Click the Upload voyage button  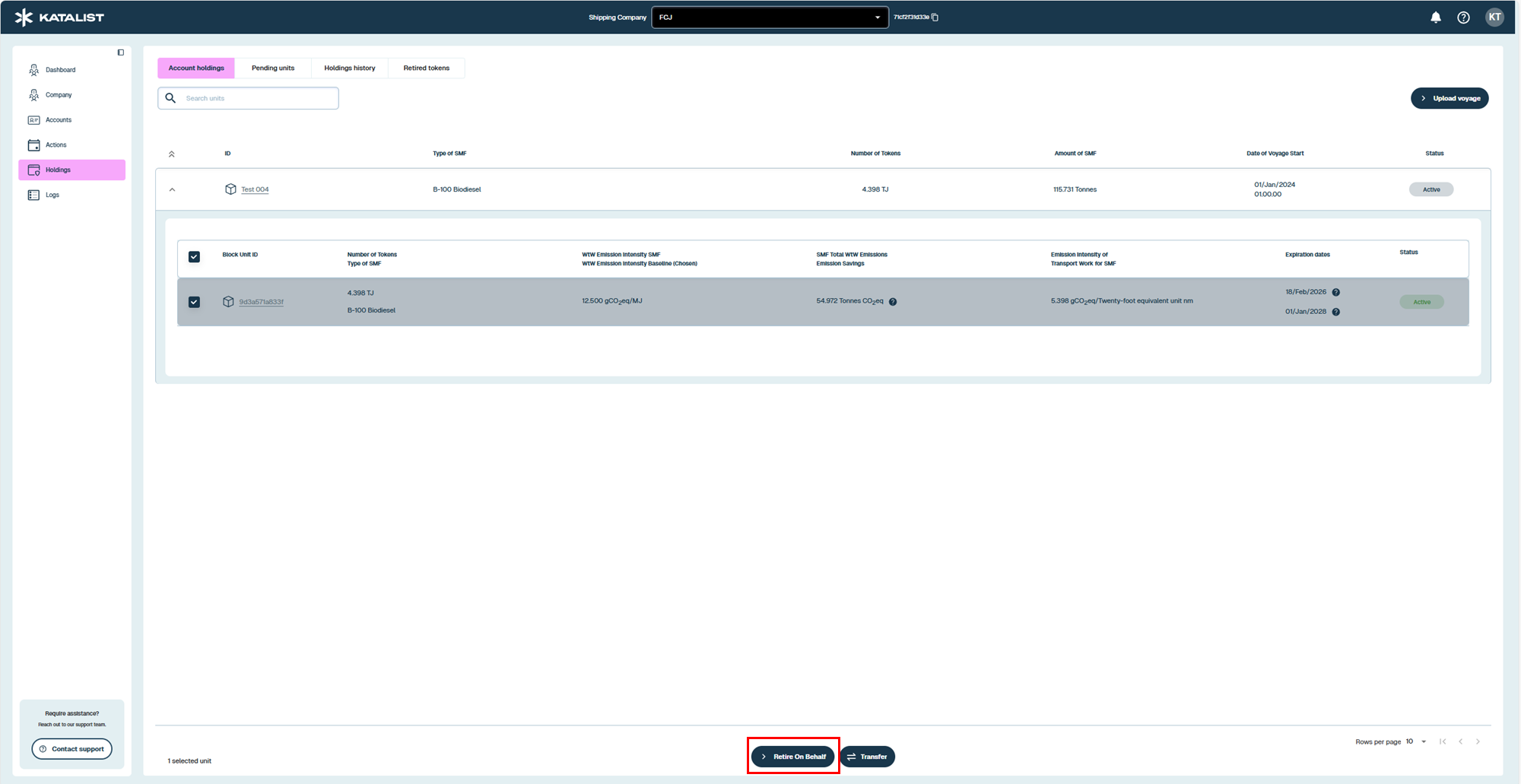coord(1450,99)
